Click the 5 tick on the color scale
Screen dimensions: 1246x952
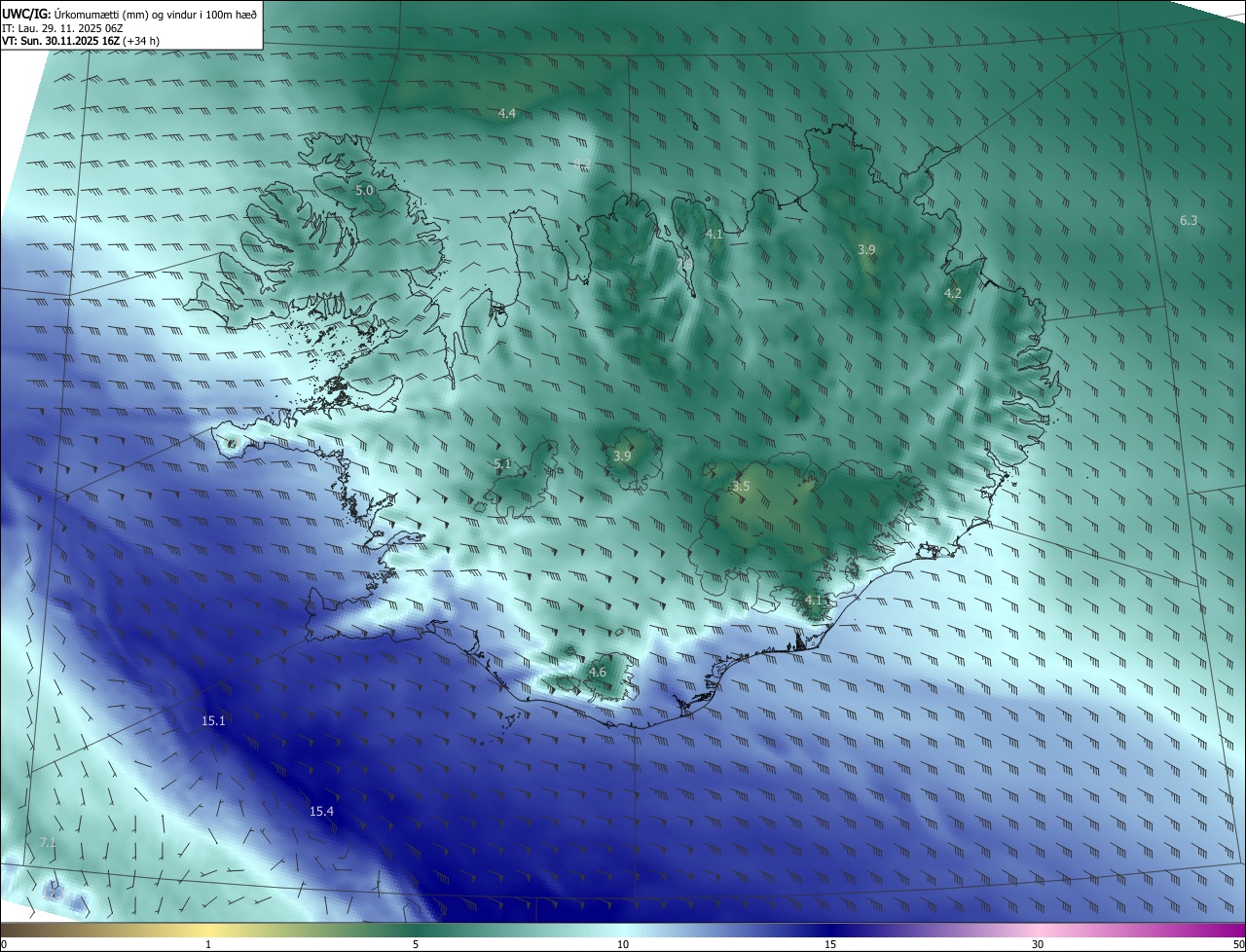coord(416,945)
